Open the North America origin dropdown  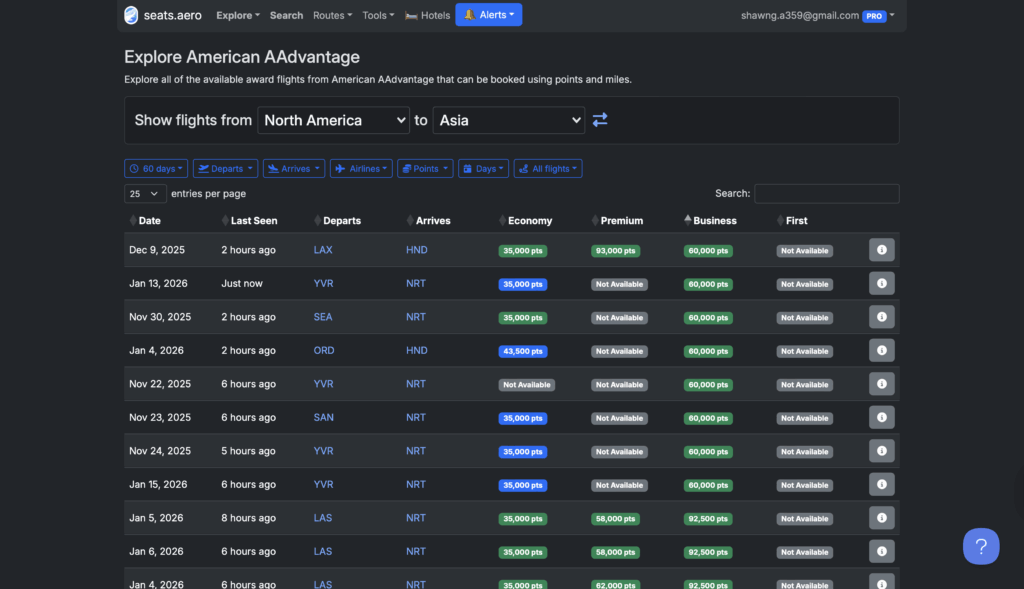[333, 120]
